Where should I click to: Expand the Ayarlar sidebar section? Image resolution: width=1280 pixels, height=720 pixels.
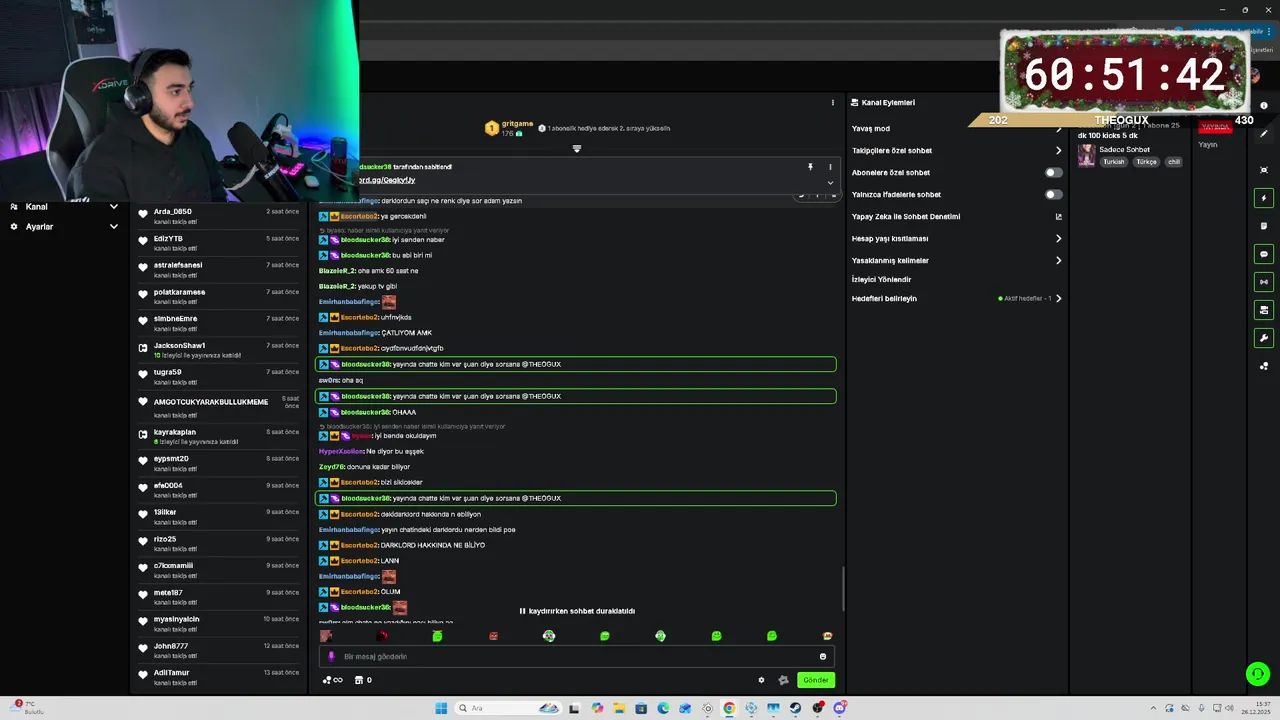[64, 227]
